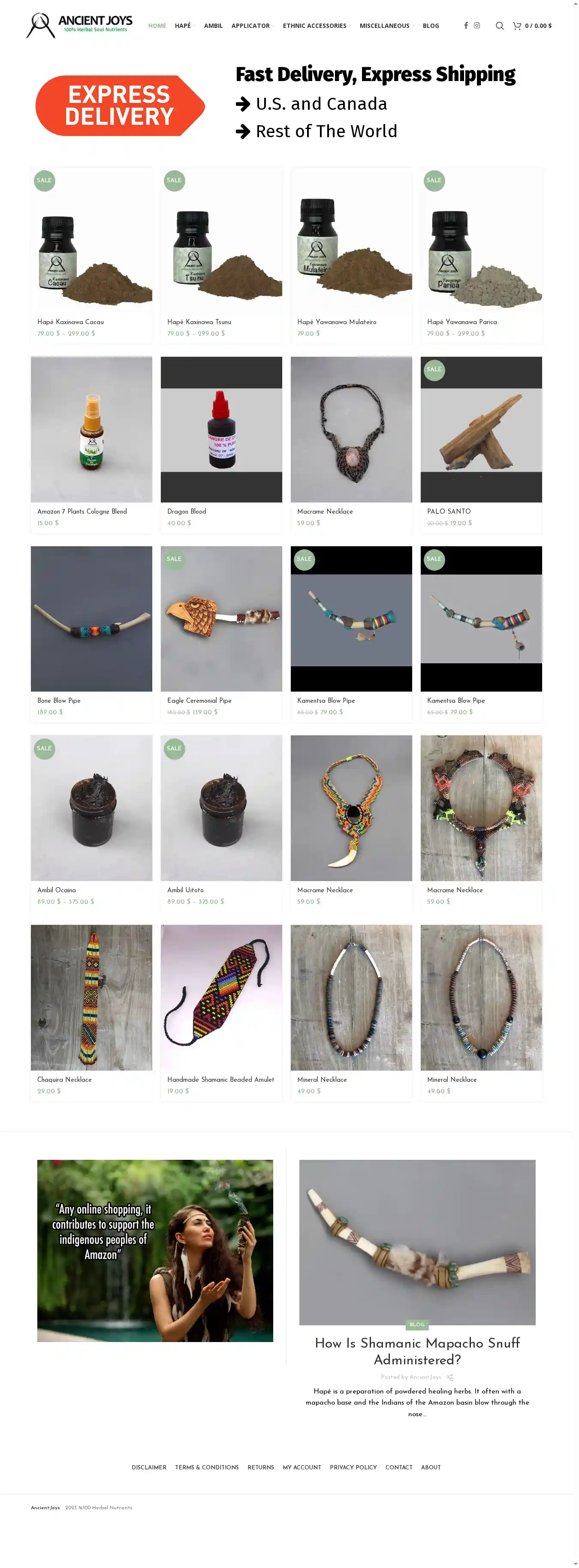Click the SALE badge on PALO SANTO
Screen dimensions: 579x1568
434,370
